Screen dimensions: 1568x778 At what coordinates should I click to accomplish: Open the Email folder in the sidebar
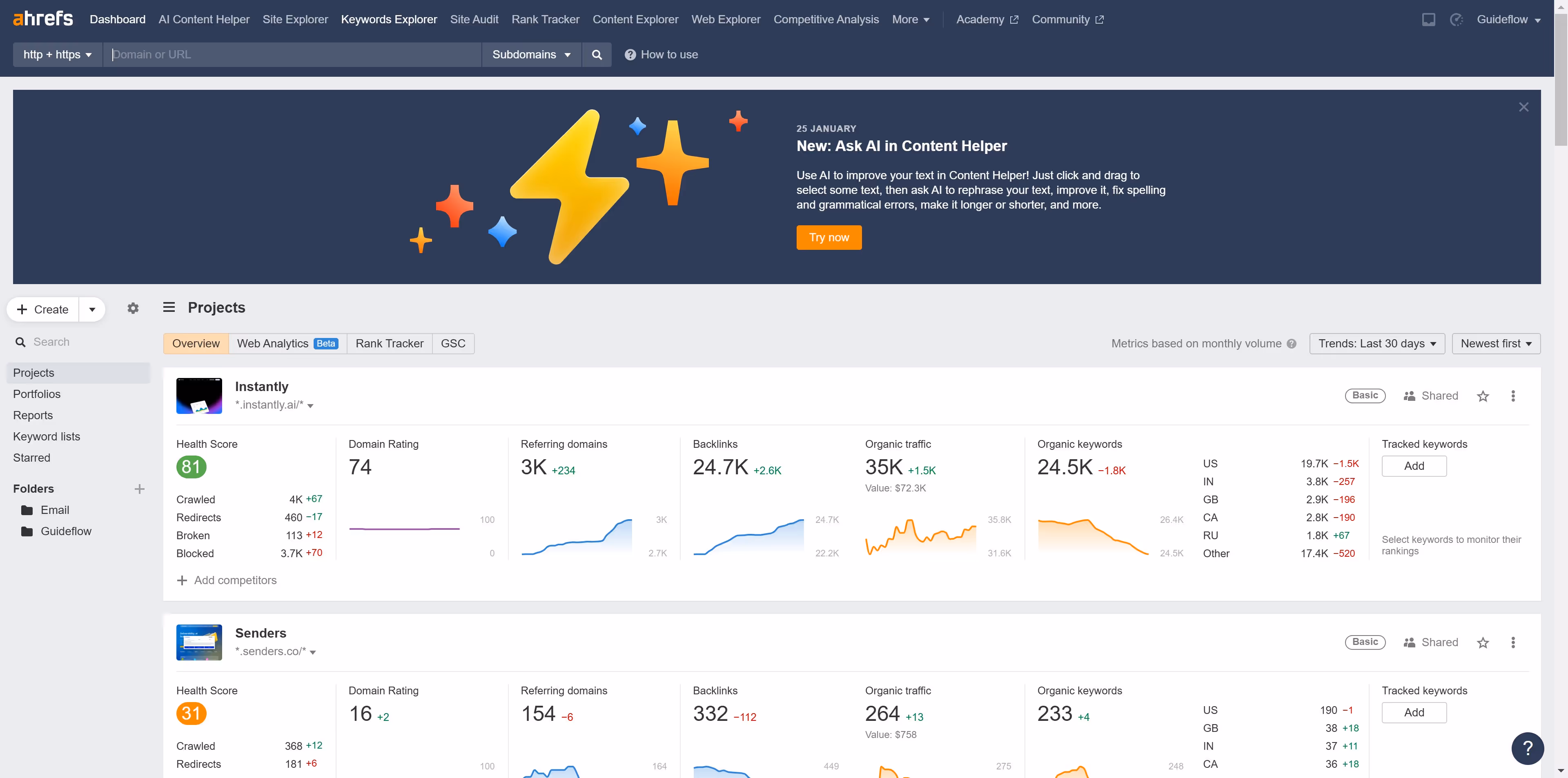[x=56, y=510]
